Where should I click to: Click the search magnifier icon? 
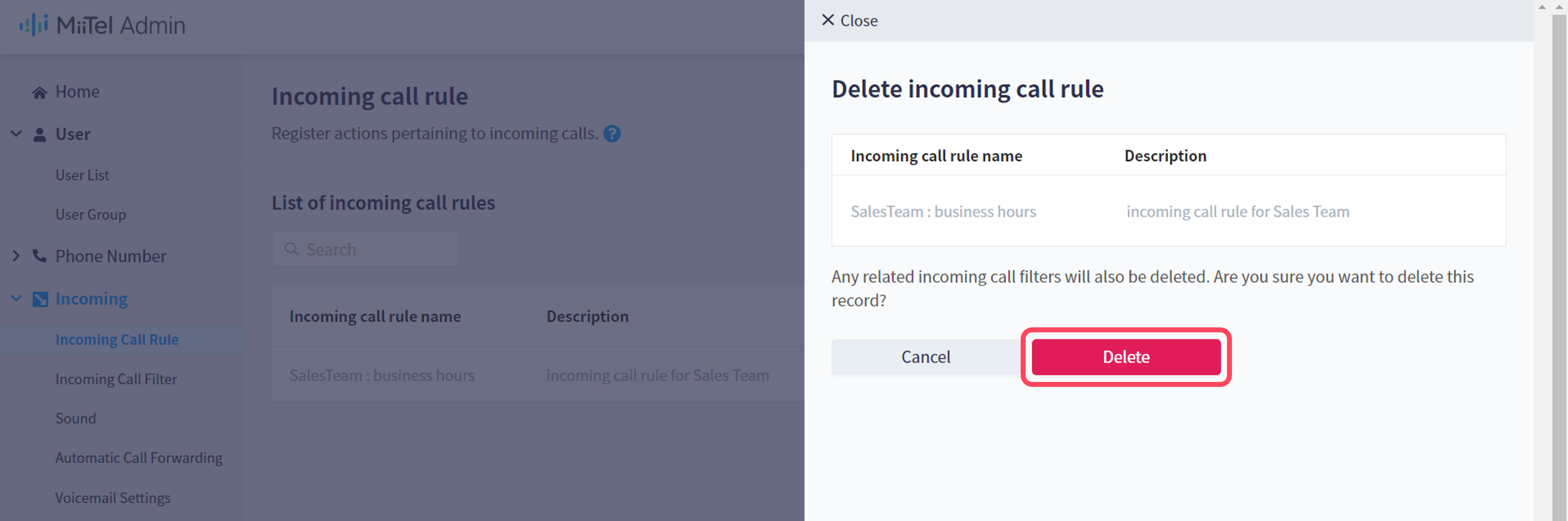point(292,249)
